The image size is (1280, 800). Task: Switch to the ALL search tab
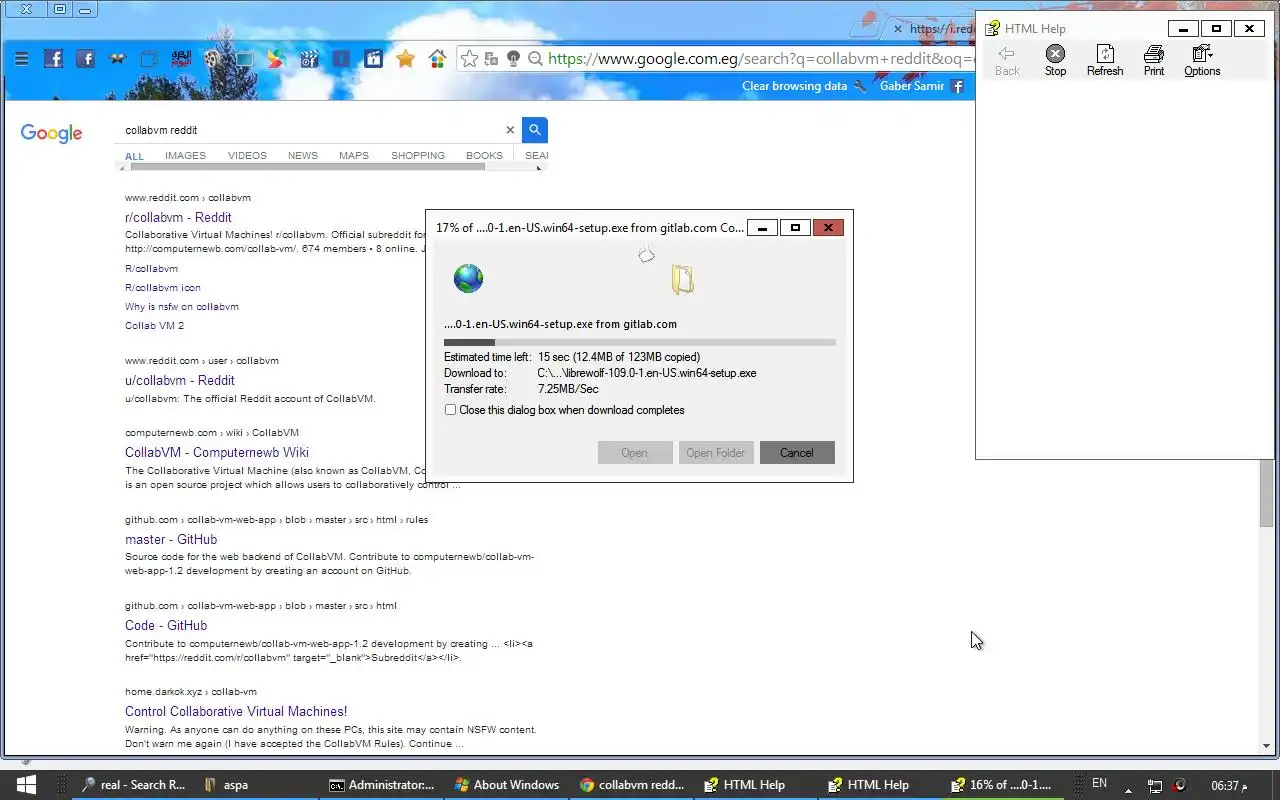point(134,156)
